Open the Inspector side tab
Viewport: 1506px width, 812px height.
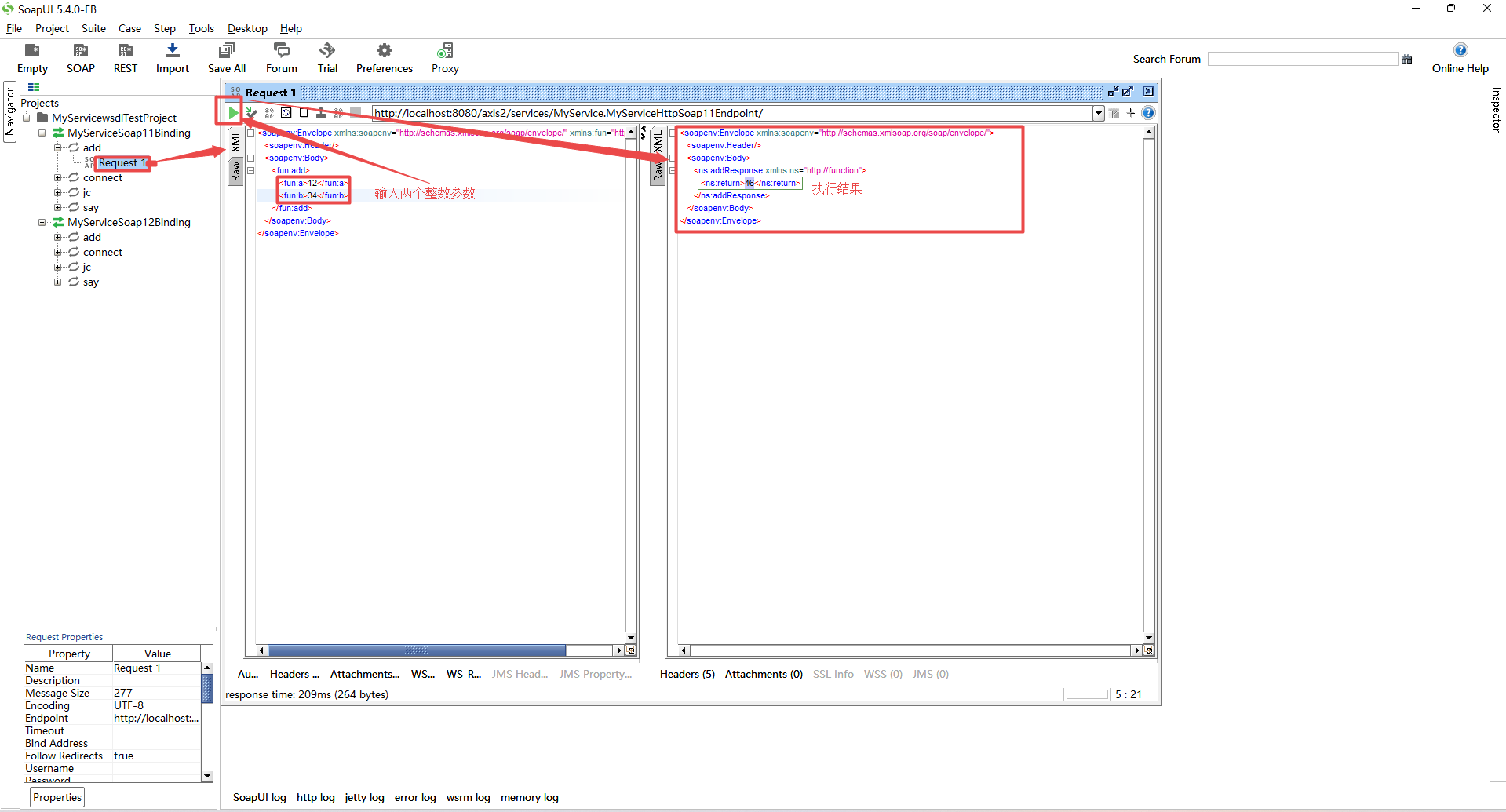(x=1497, y=109)
